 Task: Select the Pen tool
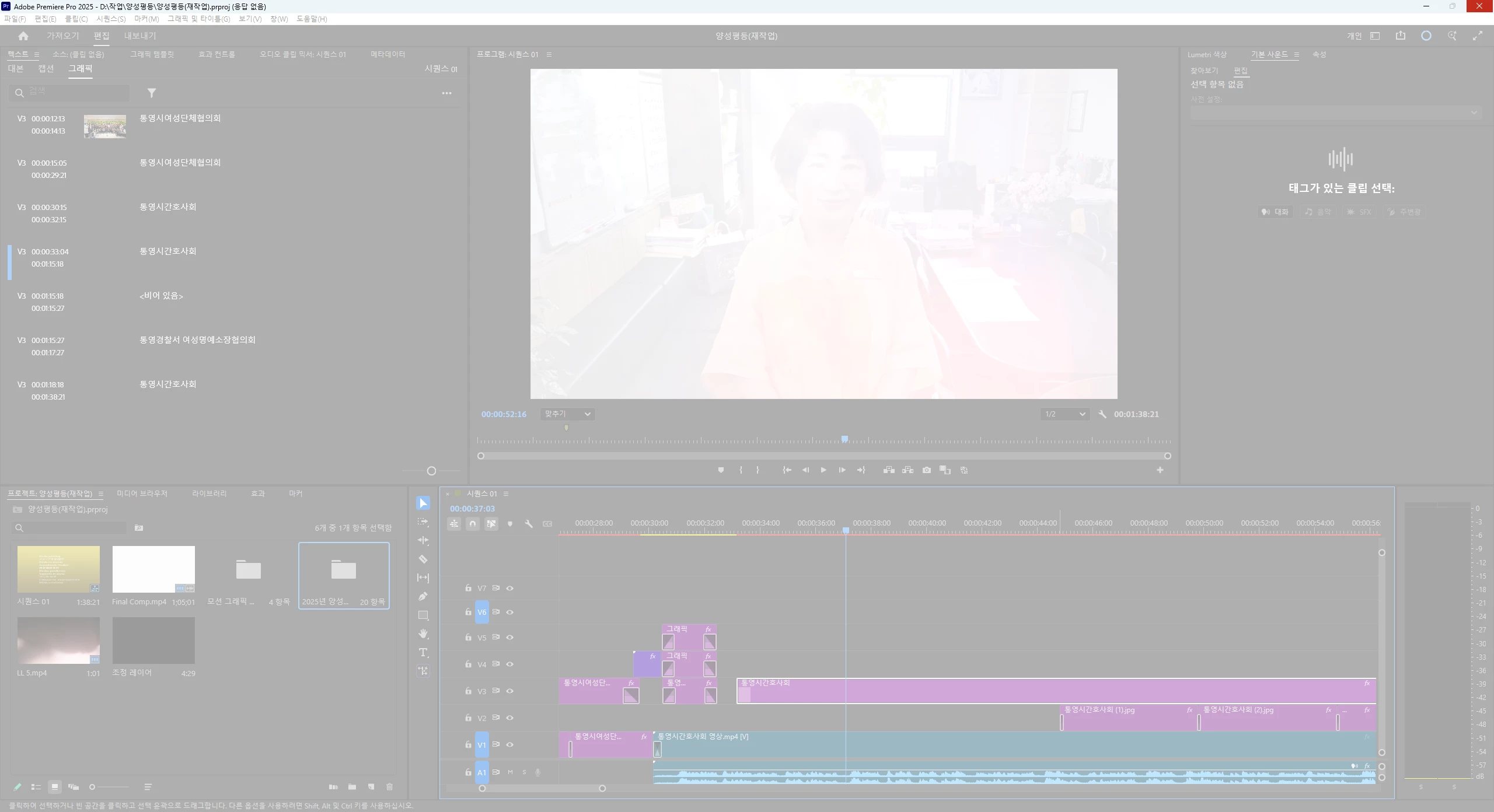[423, 596]
